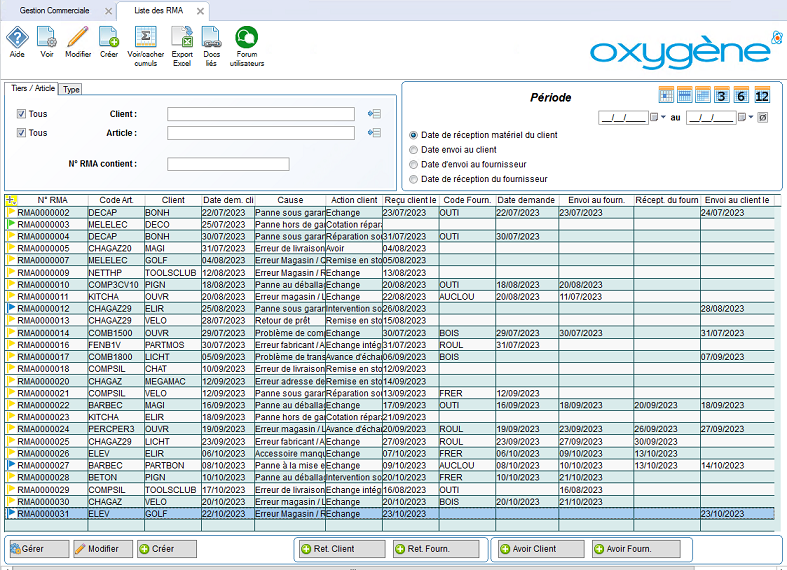Screen dimensions: 787x570
Task: Choose Date de réception du fournisseur
Action: coord(414,179)
